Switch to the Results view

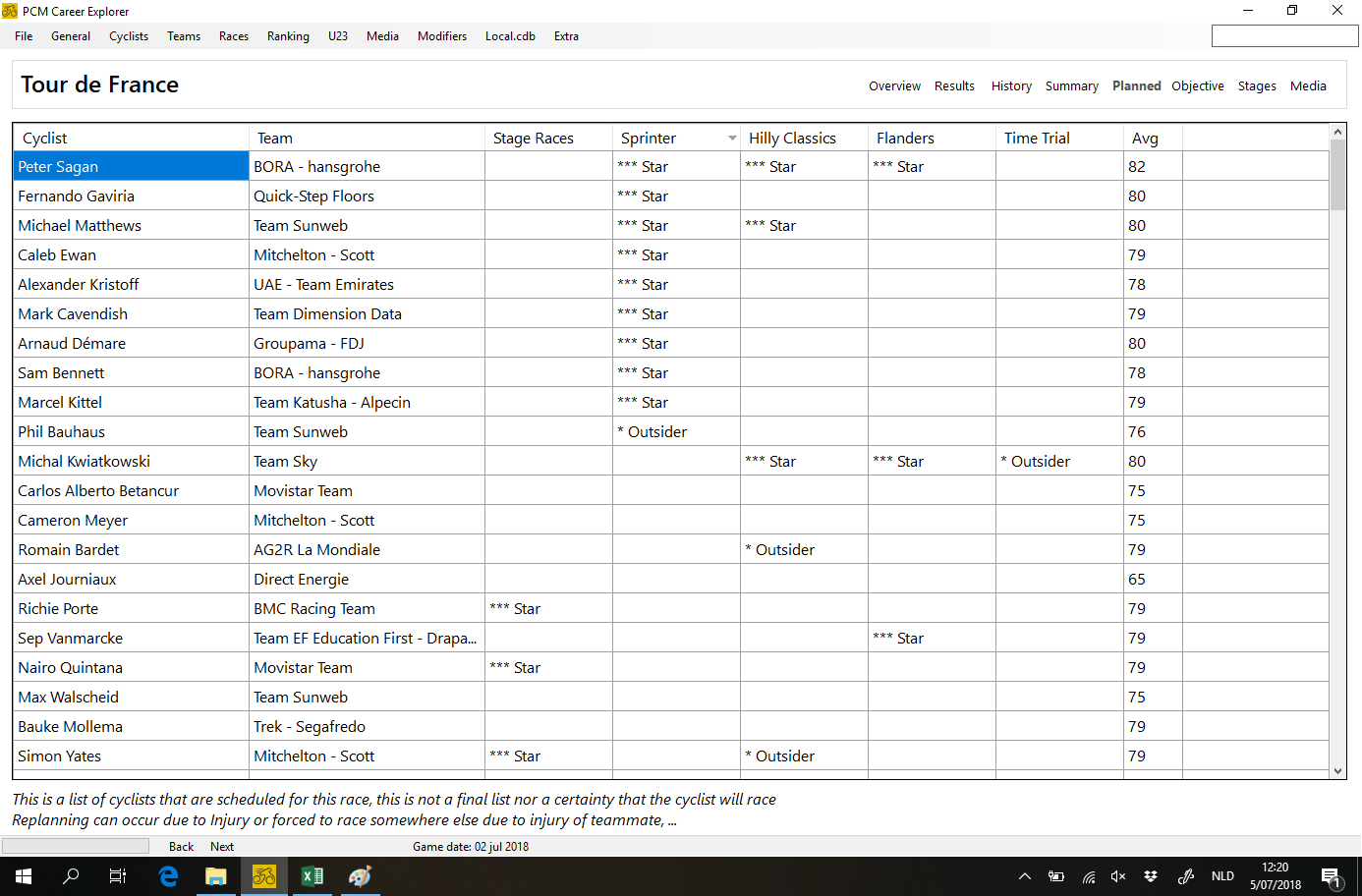click(954, 86)
